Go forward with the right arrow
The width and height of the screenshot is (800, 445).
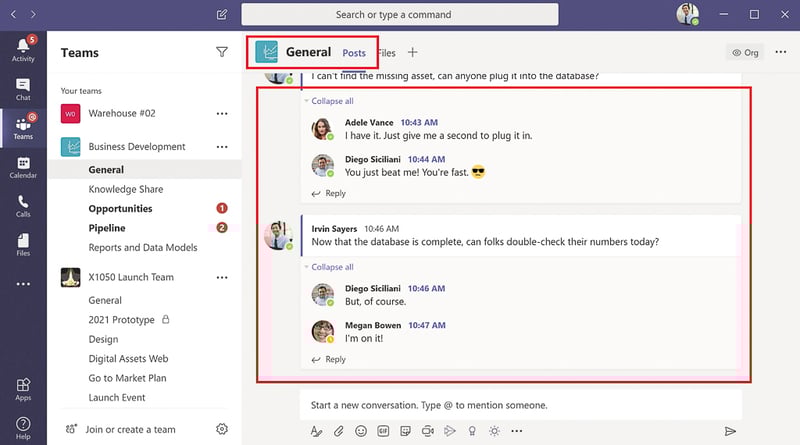click(33, 14)
